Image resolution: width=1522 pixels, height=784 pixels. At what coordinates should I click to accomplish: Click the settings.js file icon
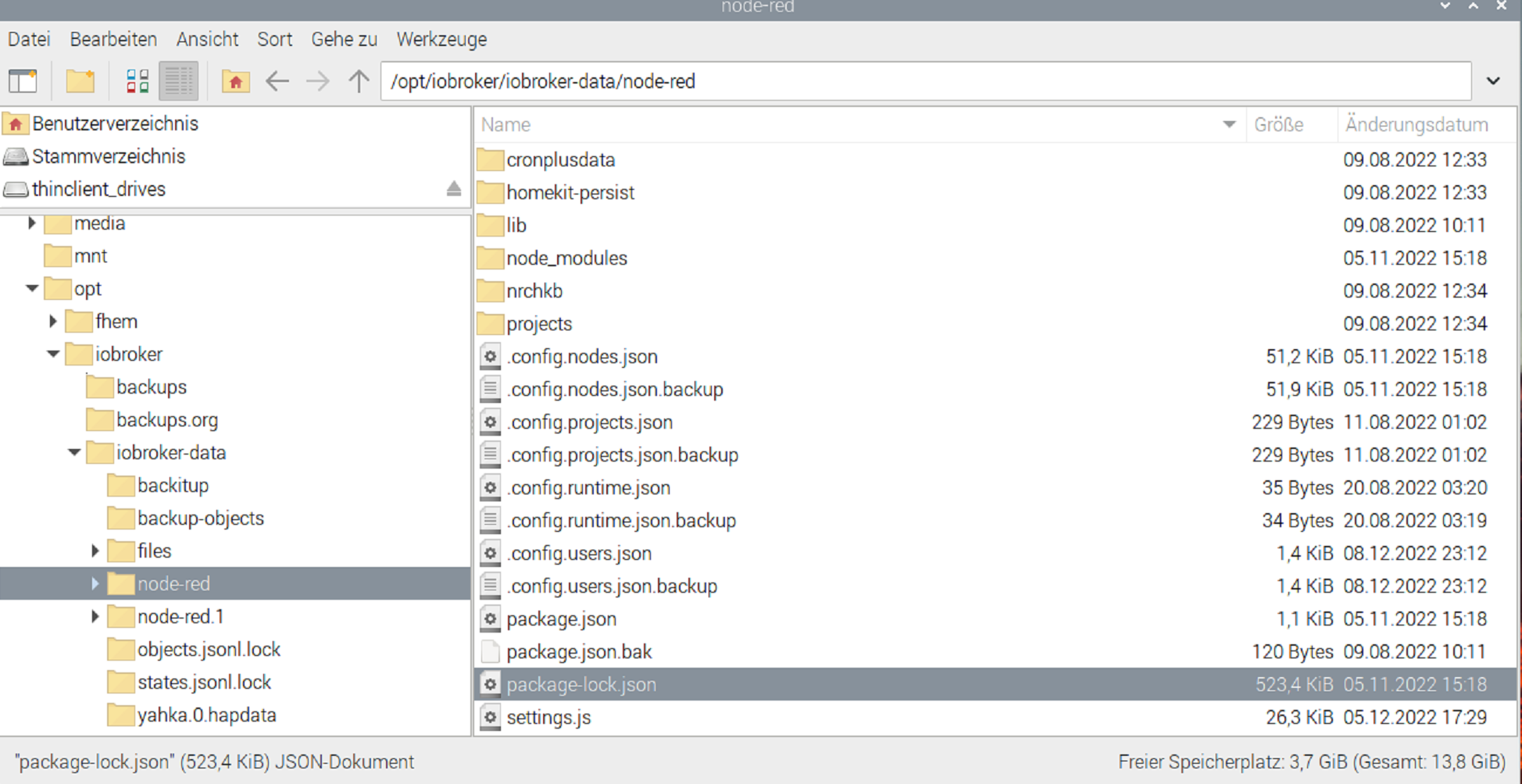[490, 718]
